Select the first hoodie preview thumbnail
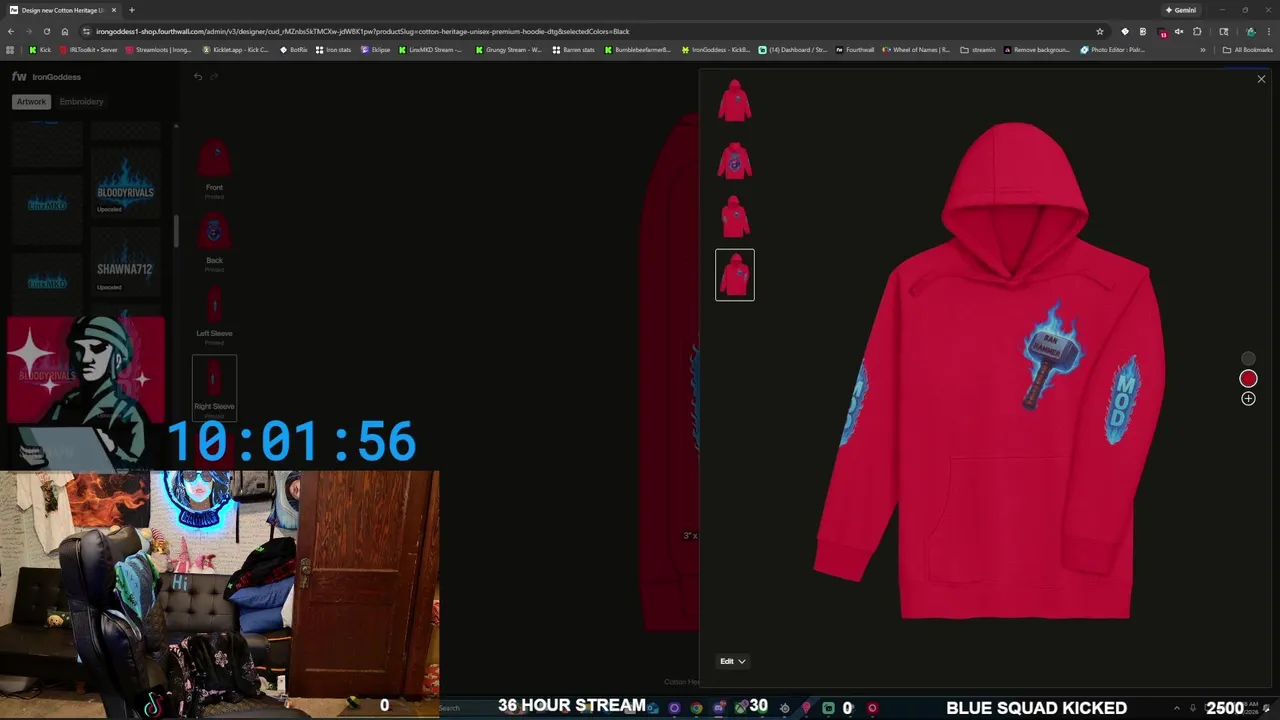This screenshot has height=720, width=1280. pos(735,101)
